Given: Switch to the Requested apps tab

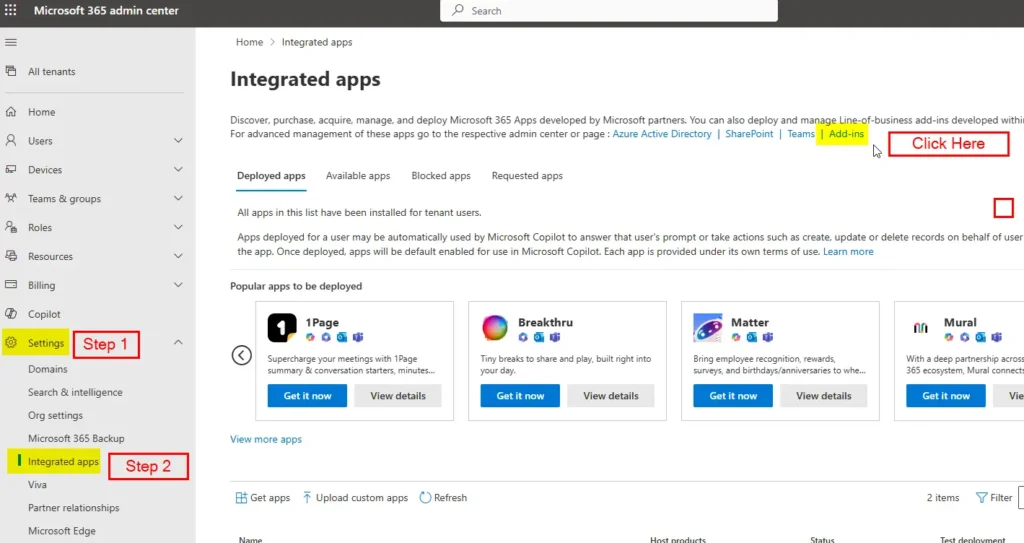Looking at the screenshot, I should click(527, 176).
